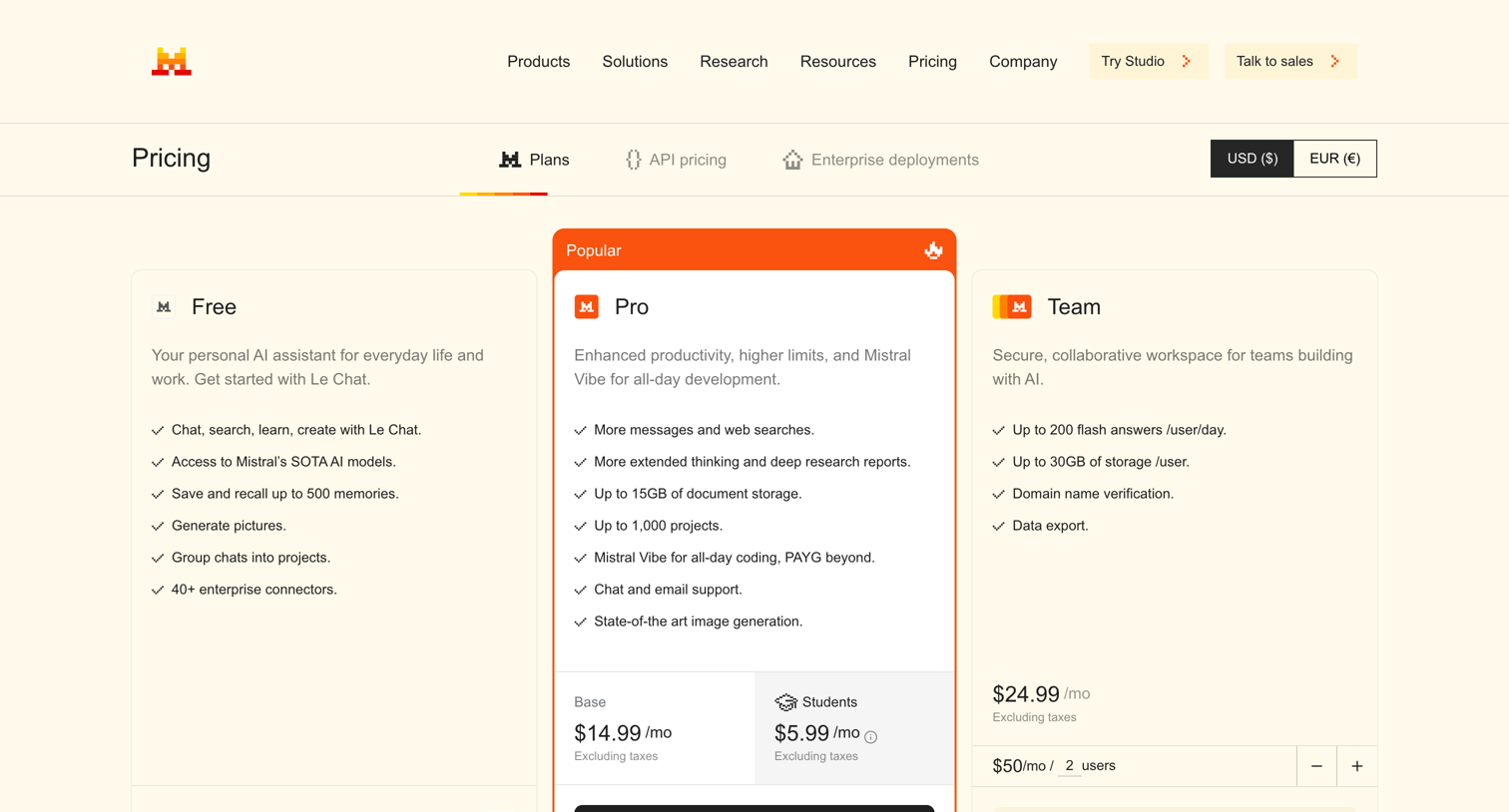Click the $24.99 /mo Team price
The image size is (1509, 812).
[1041, 694]
